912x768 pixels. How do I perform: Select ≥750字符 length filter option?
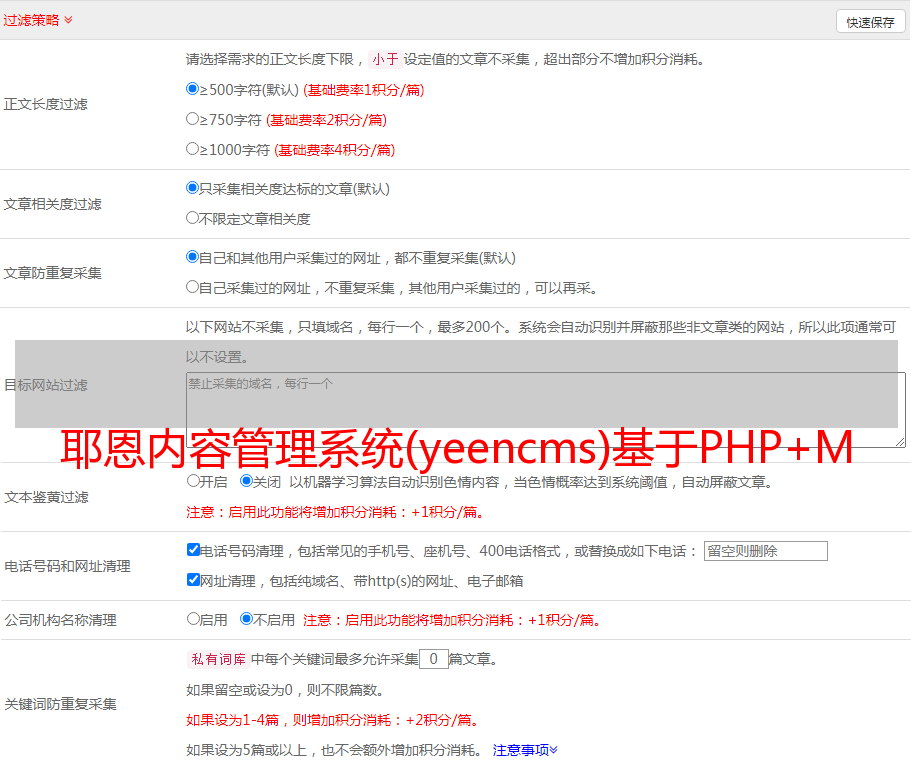pyautogui.click(x=193, y=119)
